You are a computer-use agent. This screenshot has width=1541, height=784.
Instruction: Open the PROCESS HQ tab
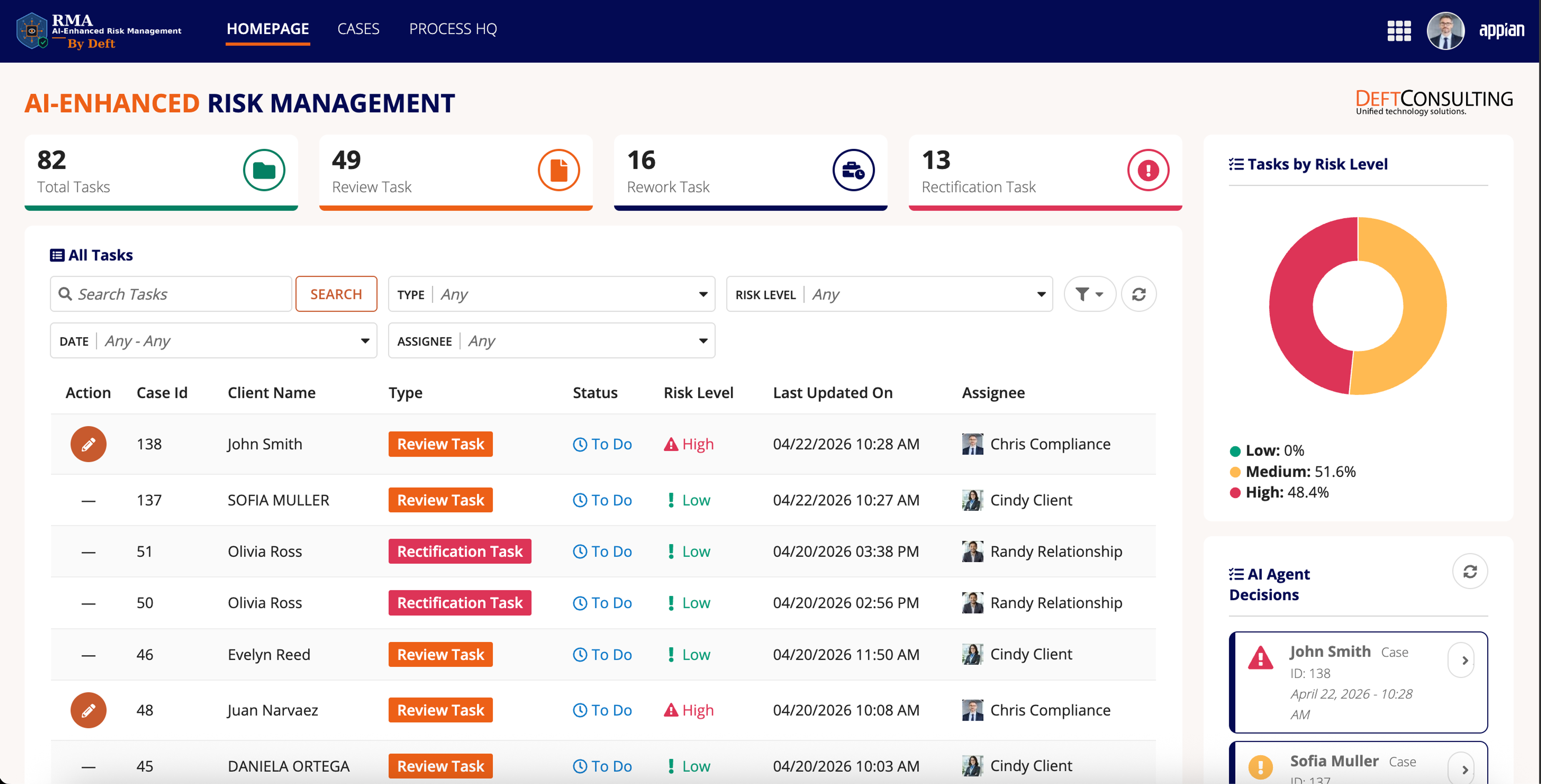point(453,29)
